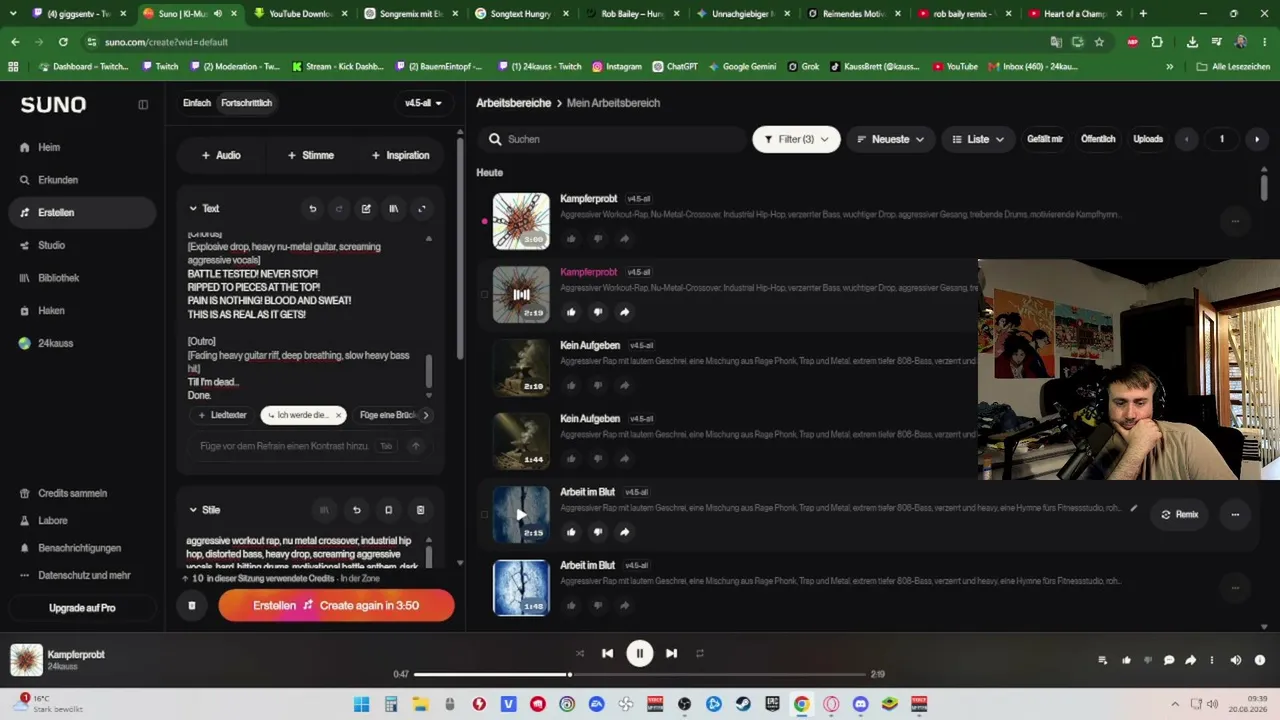Click Upgrade auf Pro button

(82, 608)
